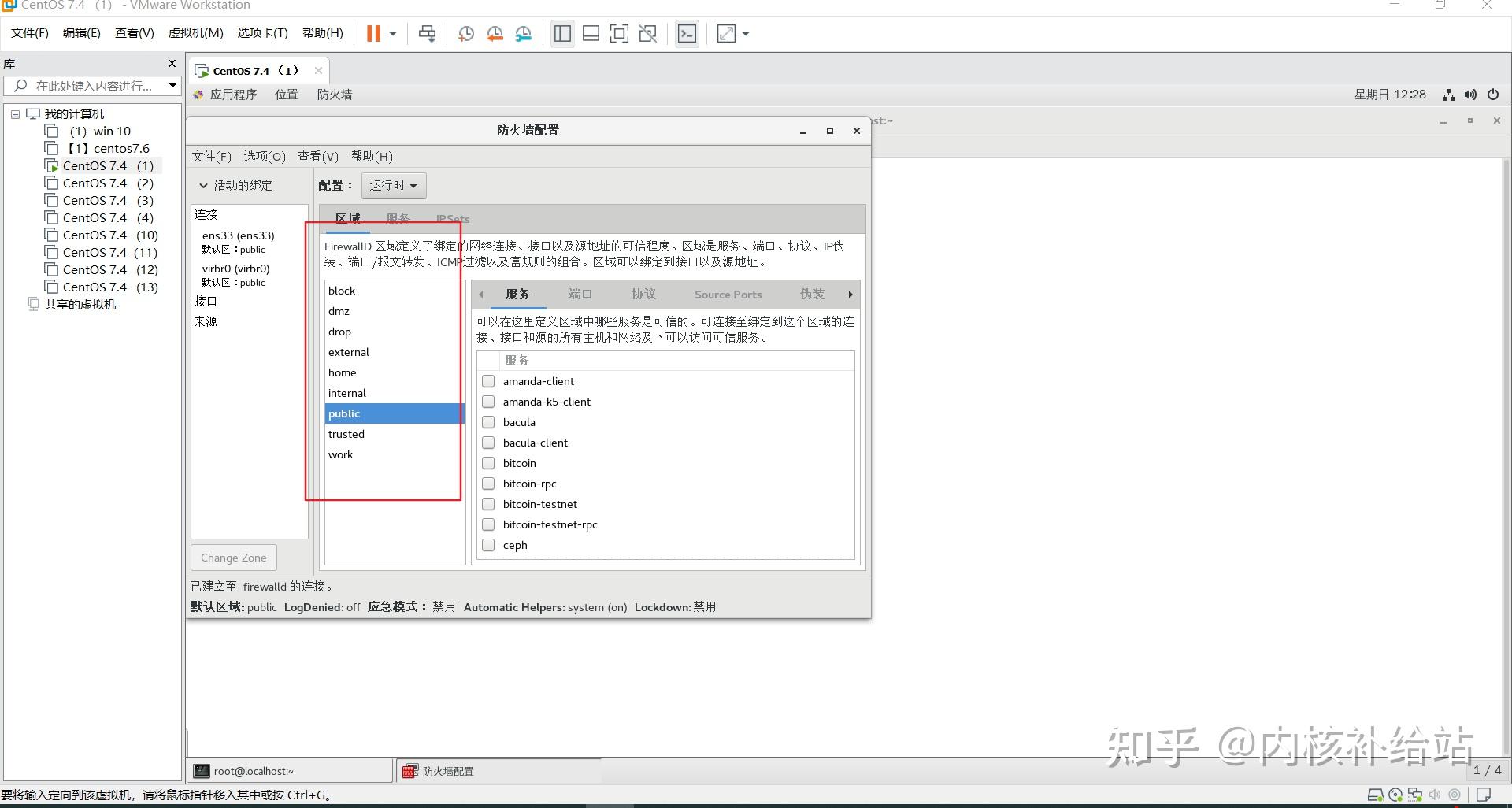This screenshot has width=1512, height=808.
Task: Click the take snapshot clock icon
Action: coord(465,33)
